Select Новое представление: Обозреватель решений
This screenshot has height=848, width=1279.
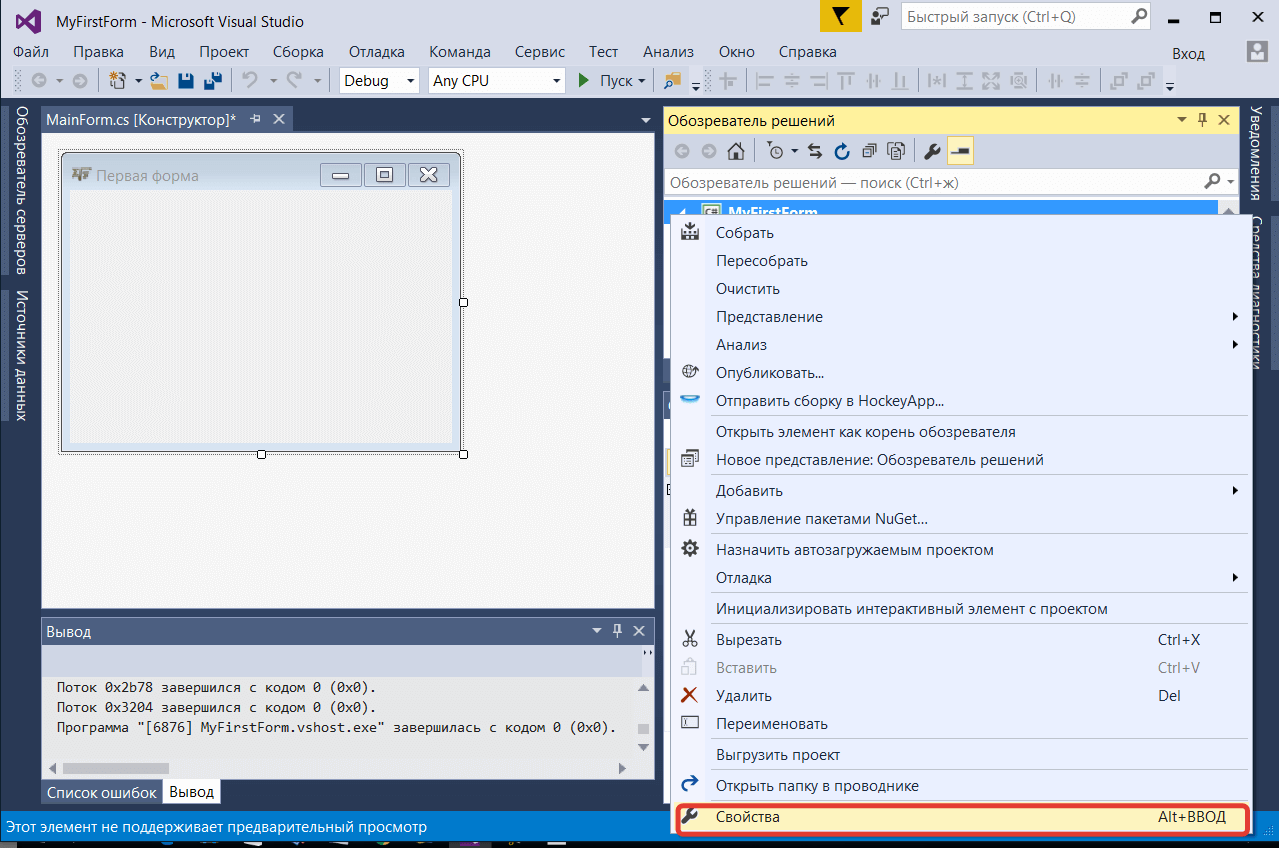pyautogui.click(x=960, y=460)
